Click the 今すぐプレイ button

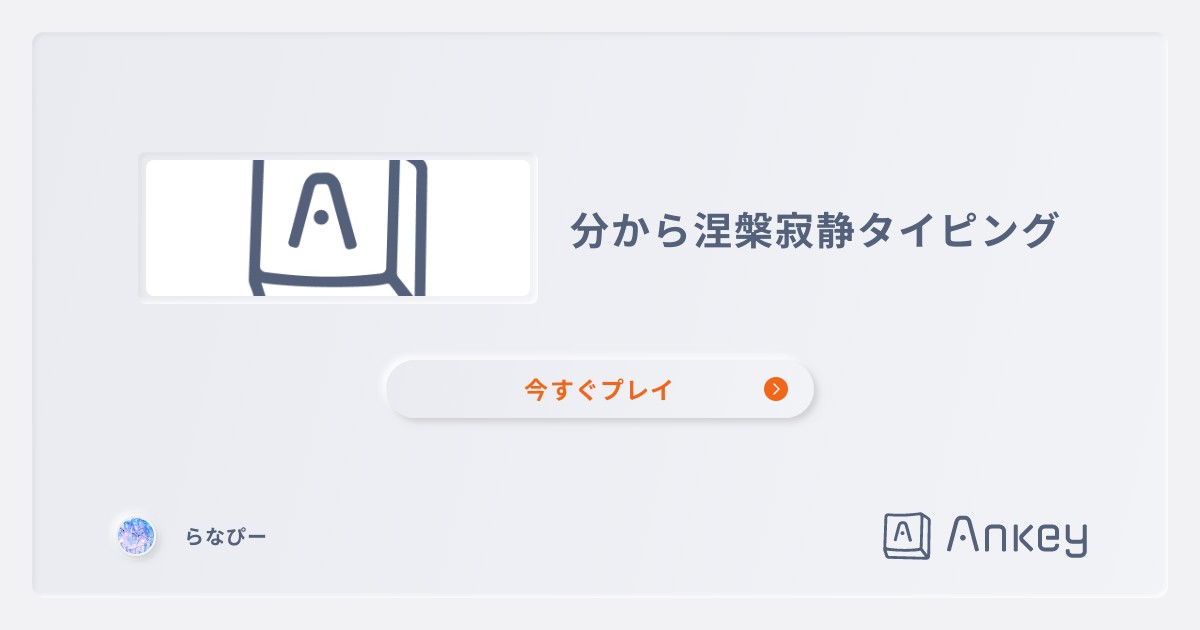(x=600, y=389)
